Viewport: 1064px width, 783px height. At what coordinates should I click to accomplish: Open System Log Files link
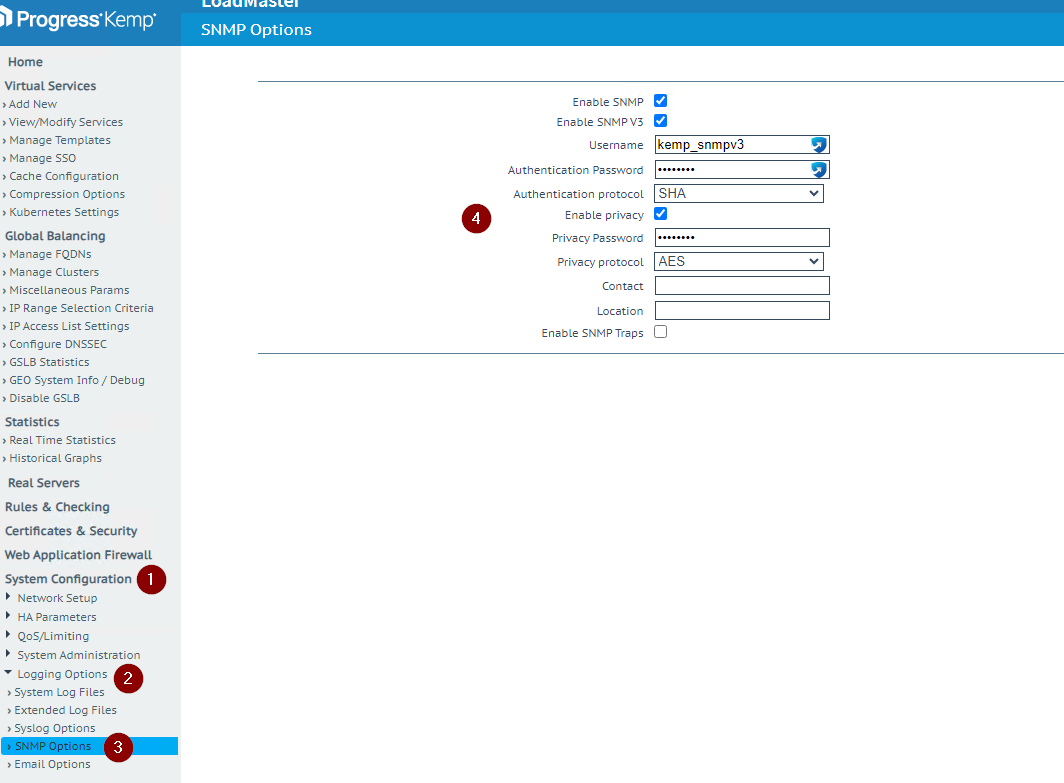point(59,692)
